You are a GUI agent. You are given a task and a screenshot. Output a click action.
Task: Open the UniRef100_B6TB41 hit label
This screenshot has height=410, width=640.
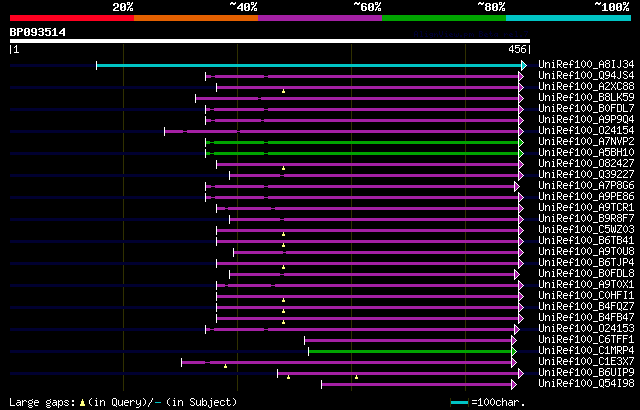click(x=586, y=241)
